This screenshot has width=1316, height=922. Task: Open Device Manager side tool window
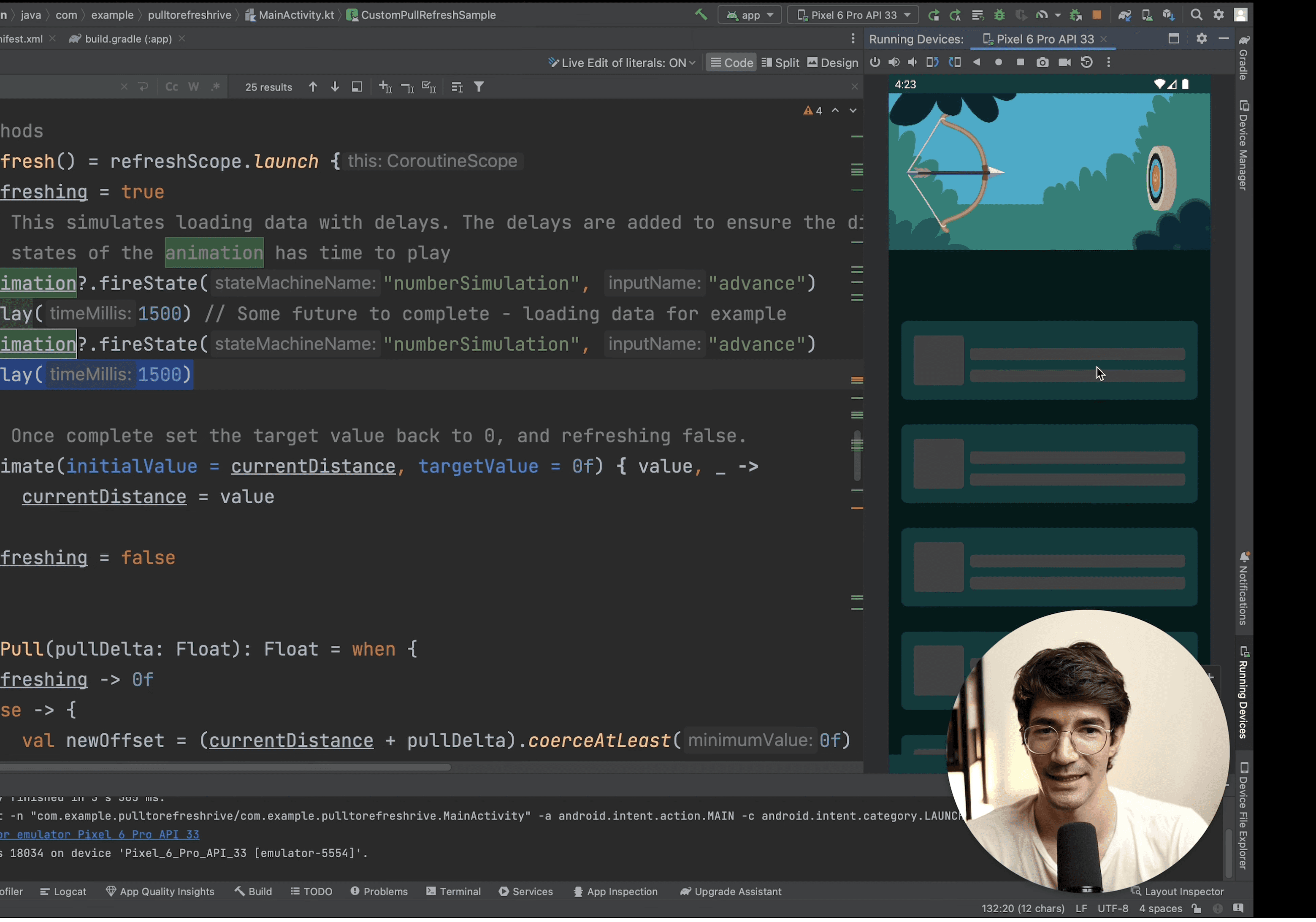coord(1244,145)
